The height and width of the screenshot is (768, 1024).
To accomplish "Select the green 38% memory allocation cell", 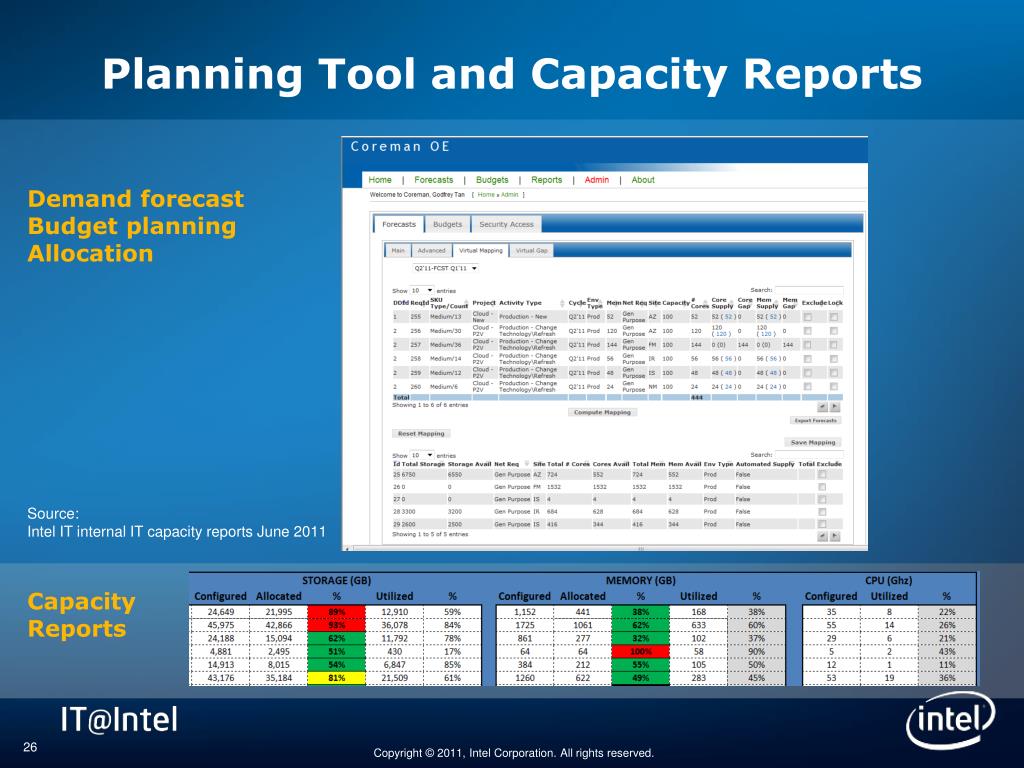I will (641, 612).
